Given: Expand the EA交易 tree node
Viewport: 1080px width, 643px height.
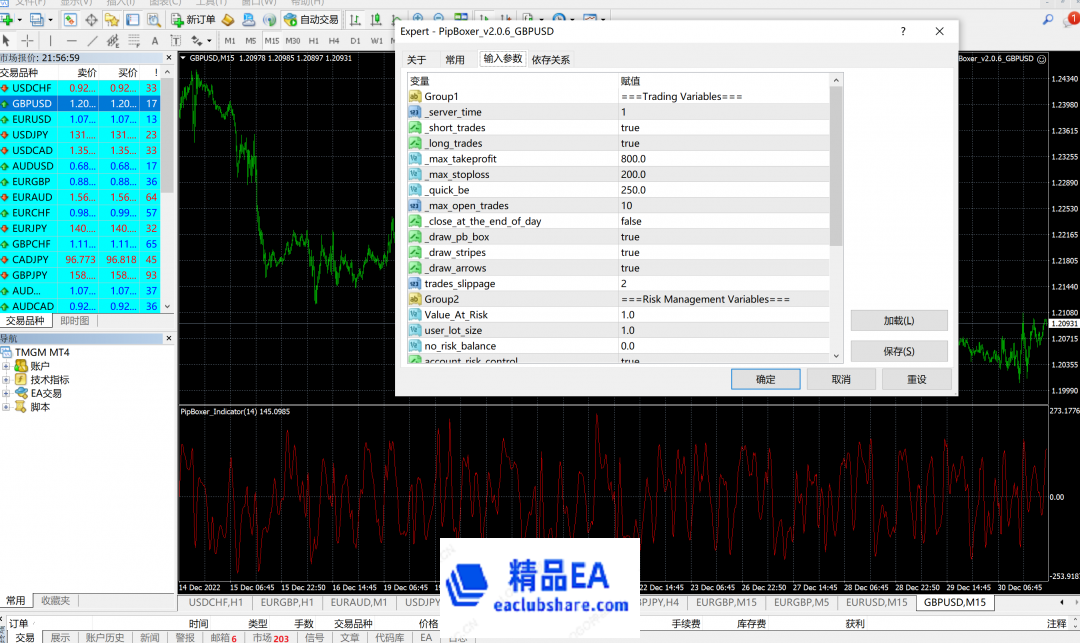Looking at the screenshot, I should pyautogui.click(x=6, y=393).
